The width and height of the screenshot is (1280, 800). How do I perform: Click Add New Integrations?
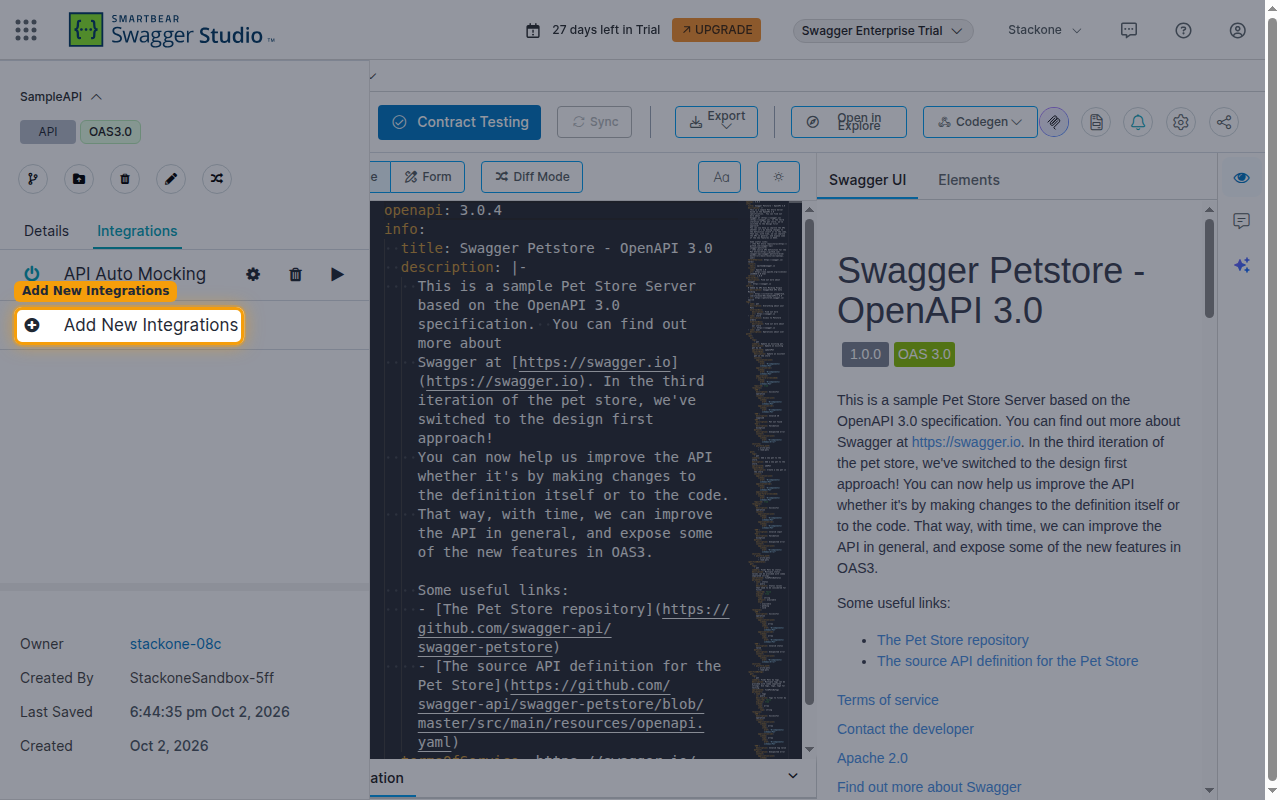pos(130,325)
